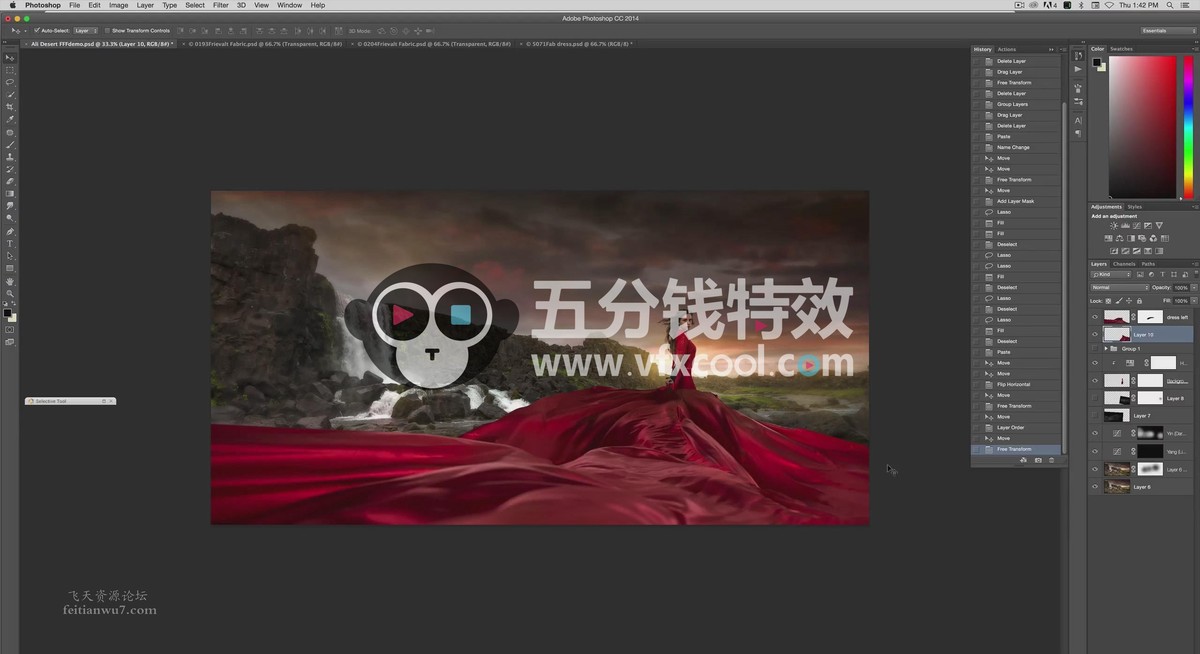Viewport: 1200px width, 654px height.
Task: Add a Brightness/Contrast adjustment
Action: 1113,226
